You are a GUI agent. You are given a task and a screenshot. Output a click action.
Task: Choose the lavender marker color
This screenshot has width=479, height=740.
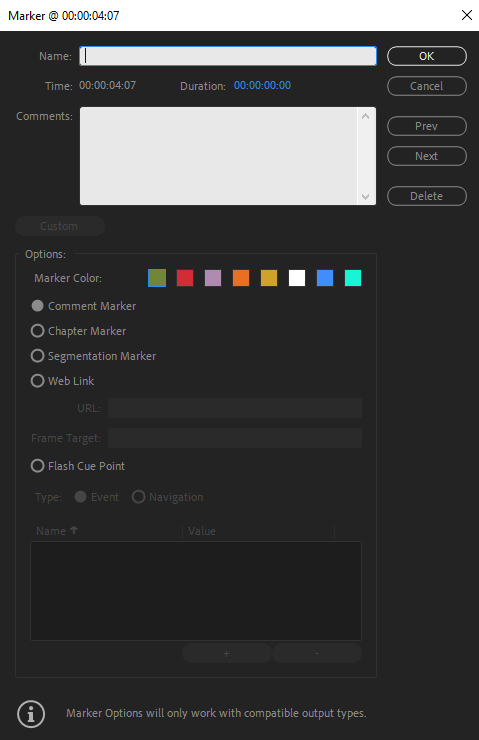[x=213, y=278]
